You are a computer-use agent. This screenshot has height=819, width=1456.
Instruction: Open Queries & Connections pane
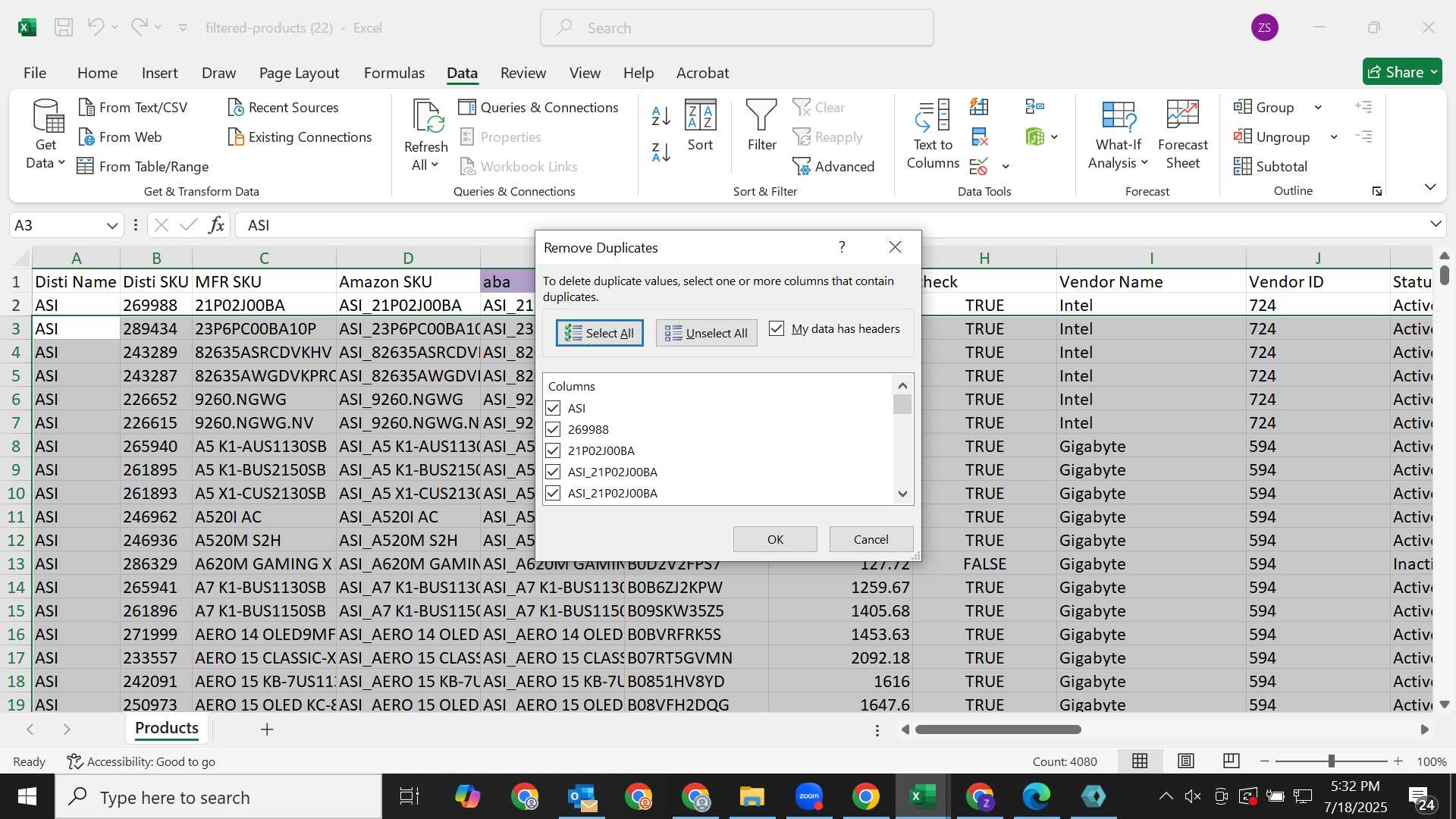(x=538, y=107)
